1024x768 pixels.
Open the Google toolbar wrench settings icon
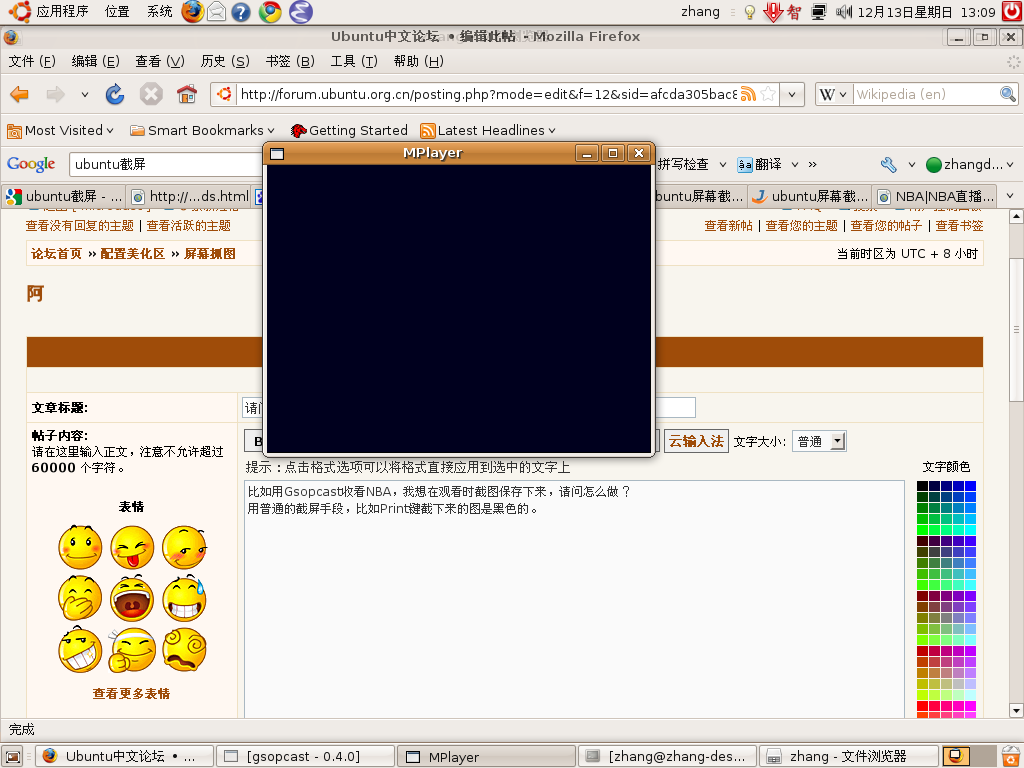(x=888, y=165)
